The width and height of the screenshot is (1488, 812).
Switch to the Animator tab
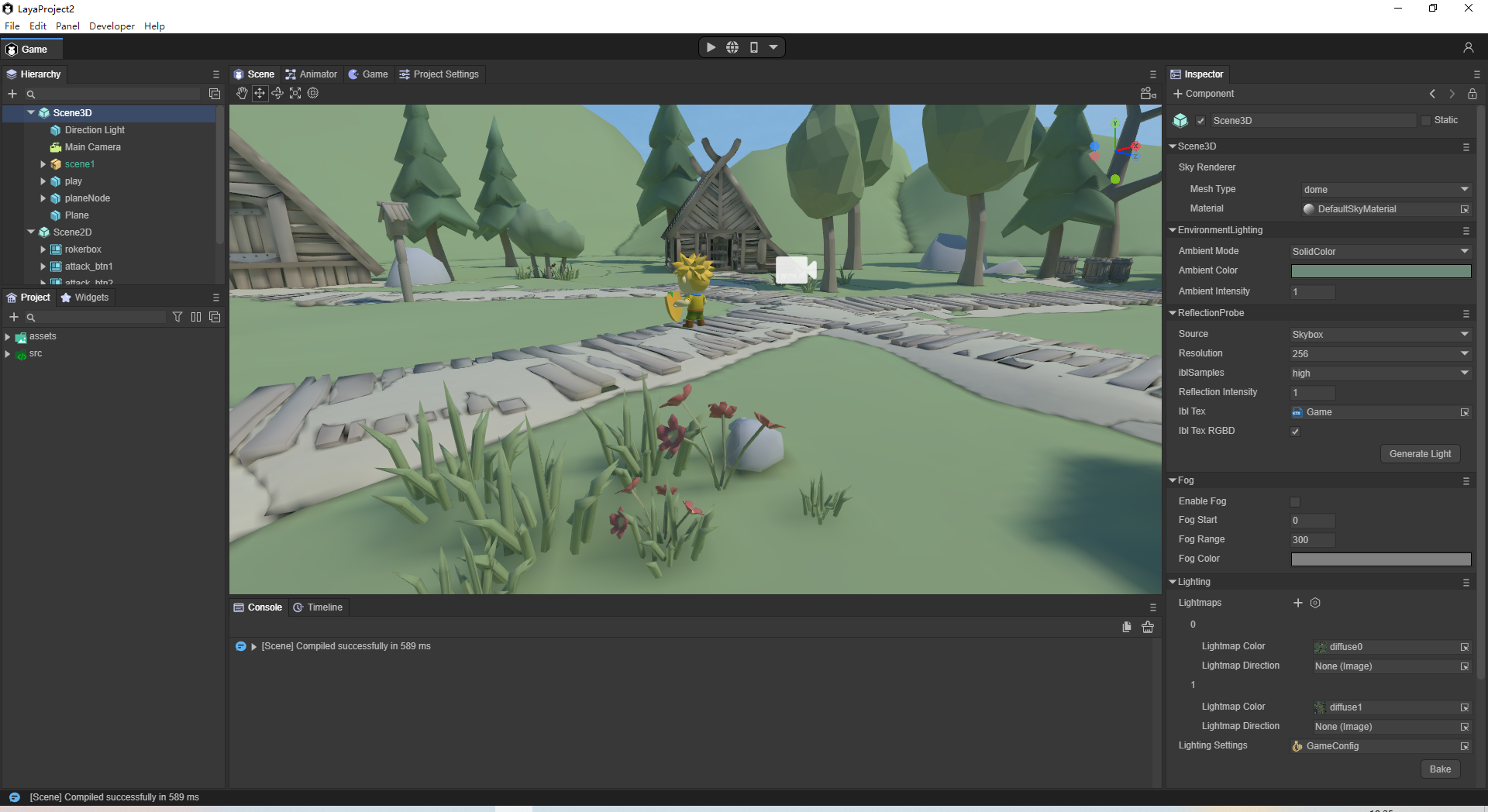[312, 74]
